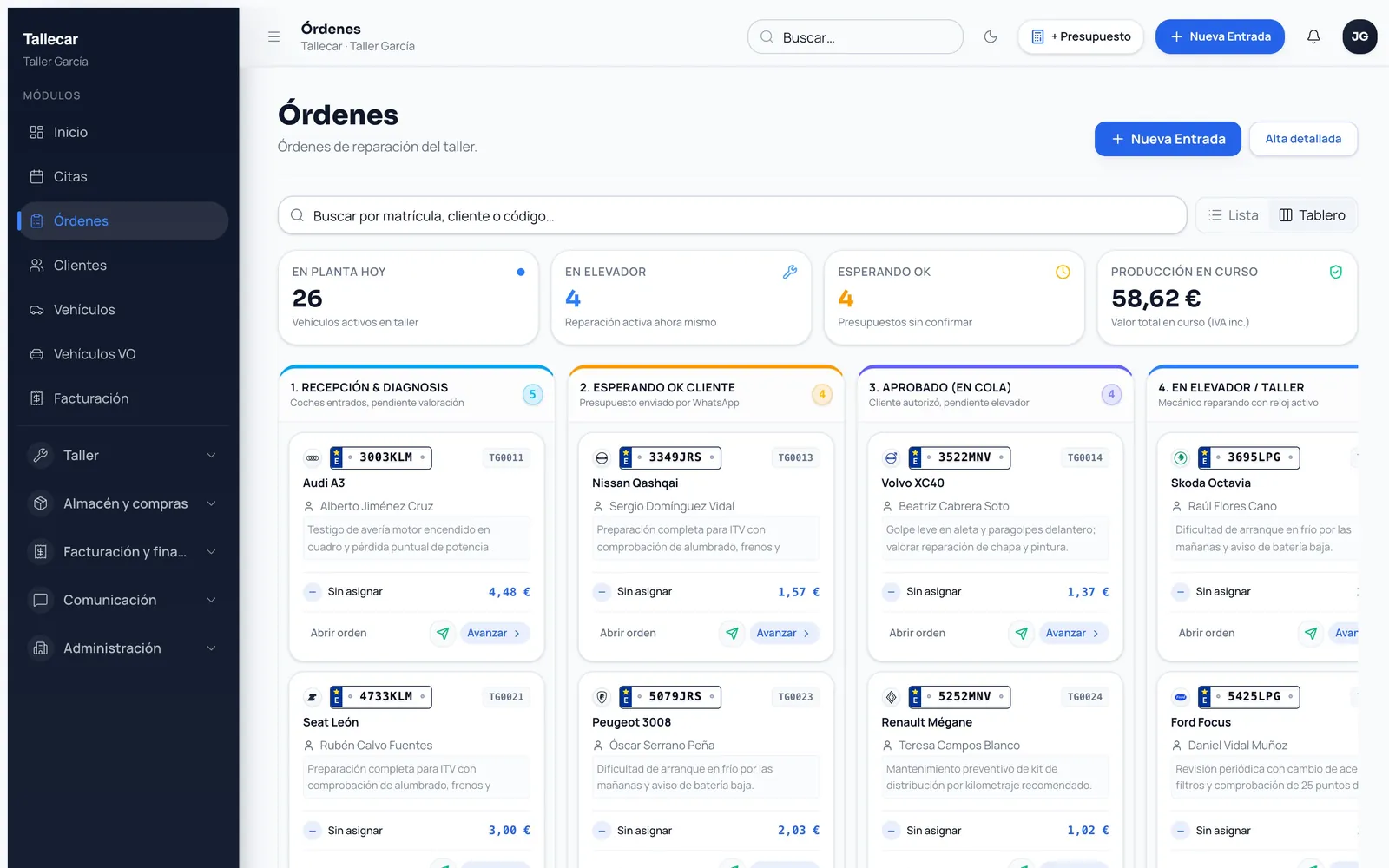Open JG user avatar menu
Screen dimensions: 1389x868
(x=1359, y=36)
